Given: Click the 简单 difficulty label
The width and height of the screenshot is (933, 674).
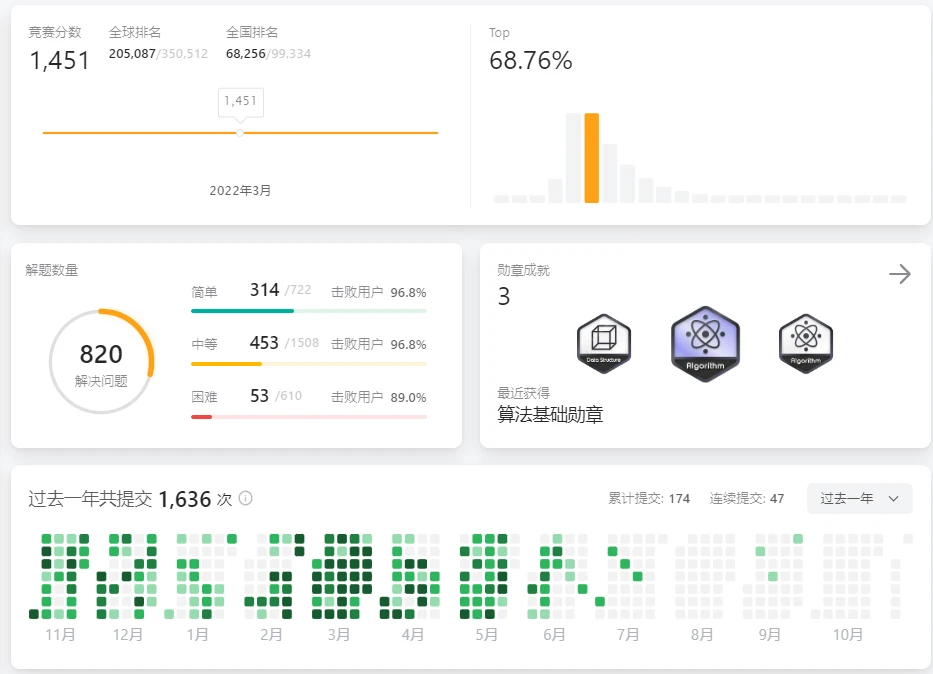Looking at the screenshot, I should (x=204, y=292).
